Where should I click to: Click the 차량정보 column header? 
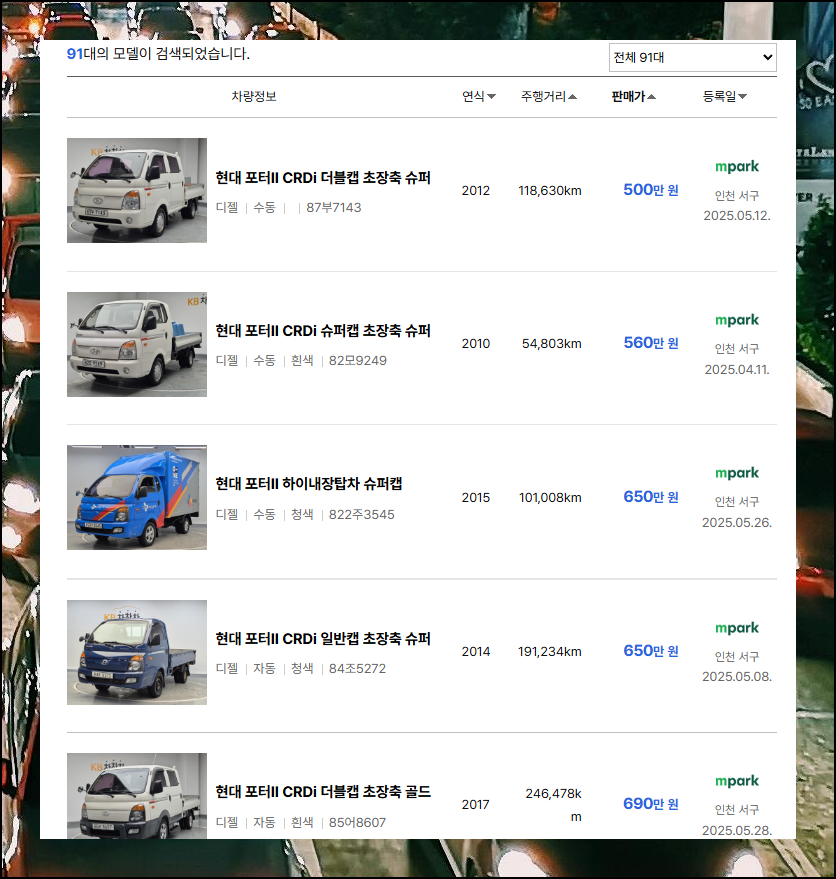[254, 96]
